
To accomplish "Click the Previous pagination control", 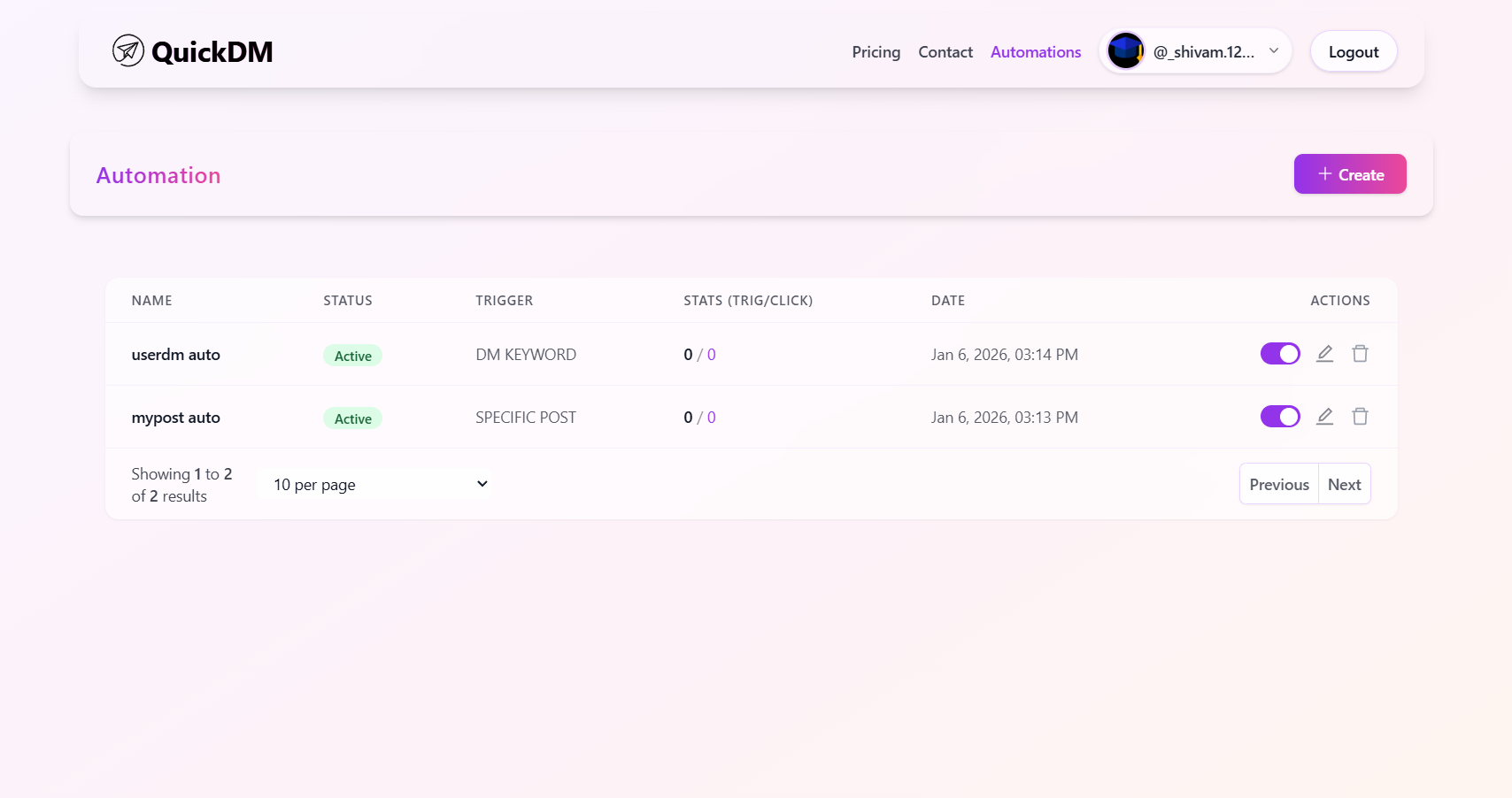I will click(x=1278, y=484).
